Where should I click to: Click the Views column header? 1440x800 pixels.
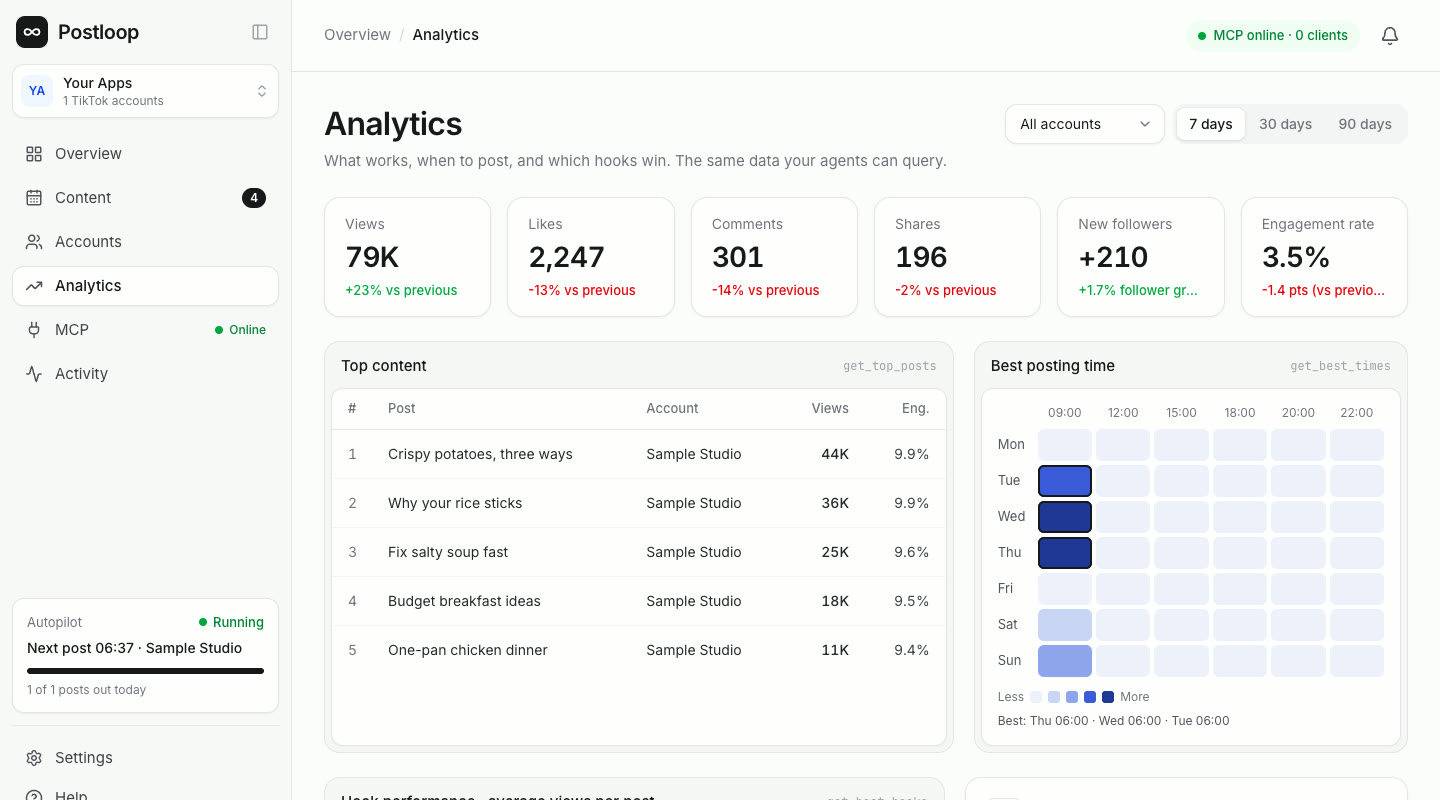tap(830, 408)
